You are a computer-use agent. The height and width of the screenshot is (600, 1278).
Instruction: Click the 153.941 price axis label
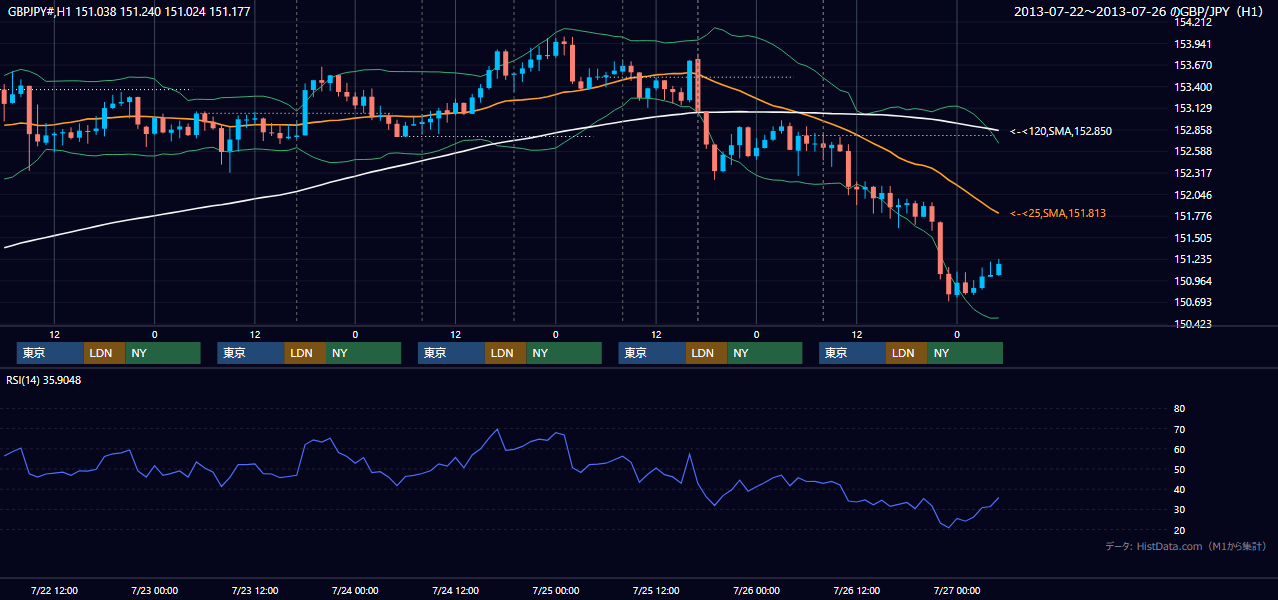coord(1193,44)
